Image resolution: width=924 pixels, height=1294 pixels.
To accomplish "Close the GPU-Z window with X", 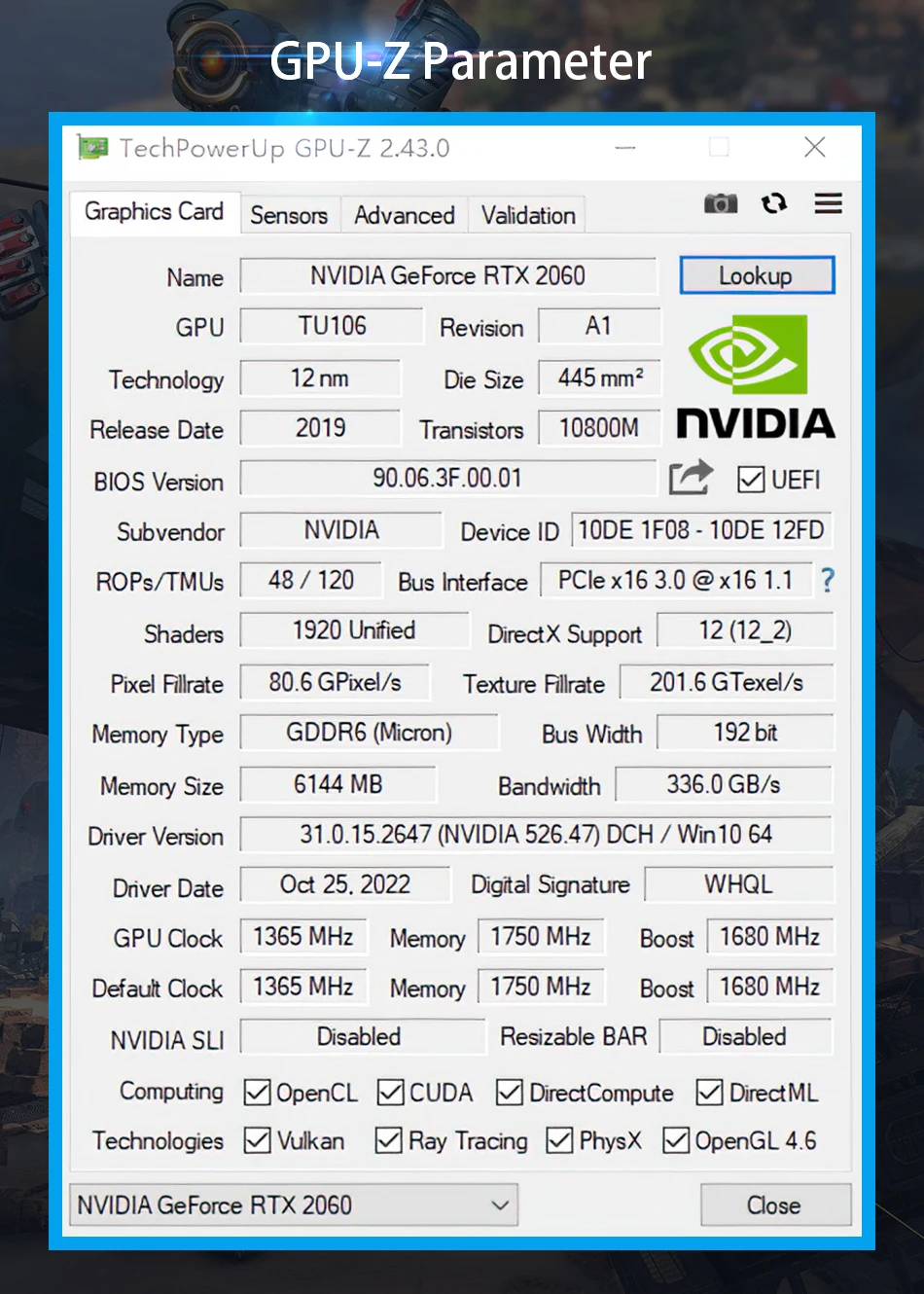I will click(x=815, y=147).
